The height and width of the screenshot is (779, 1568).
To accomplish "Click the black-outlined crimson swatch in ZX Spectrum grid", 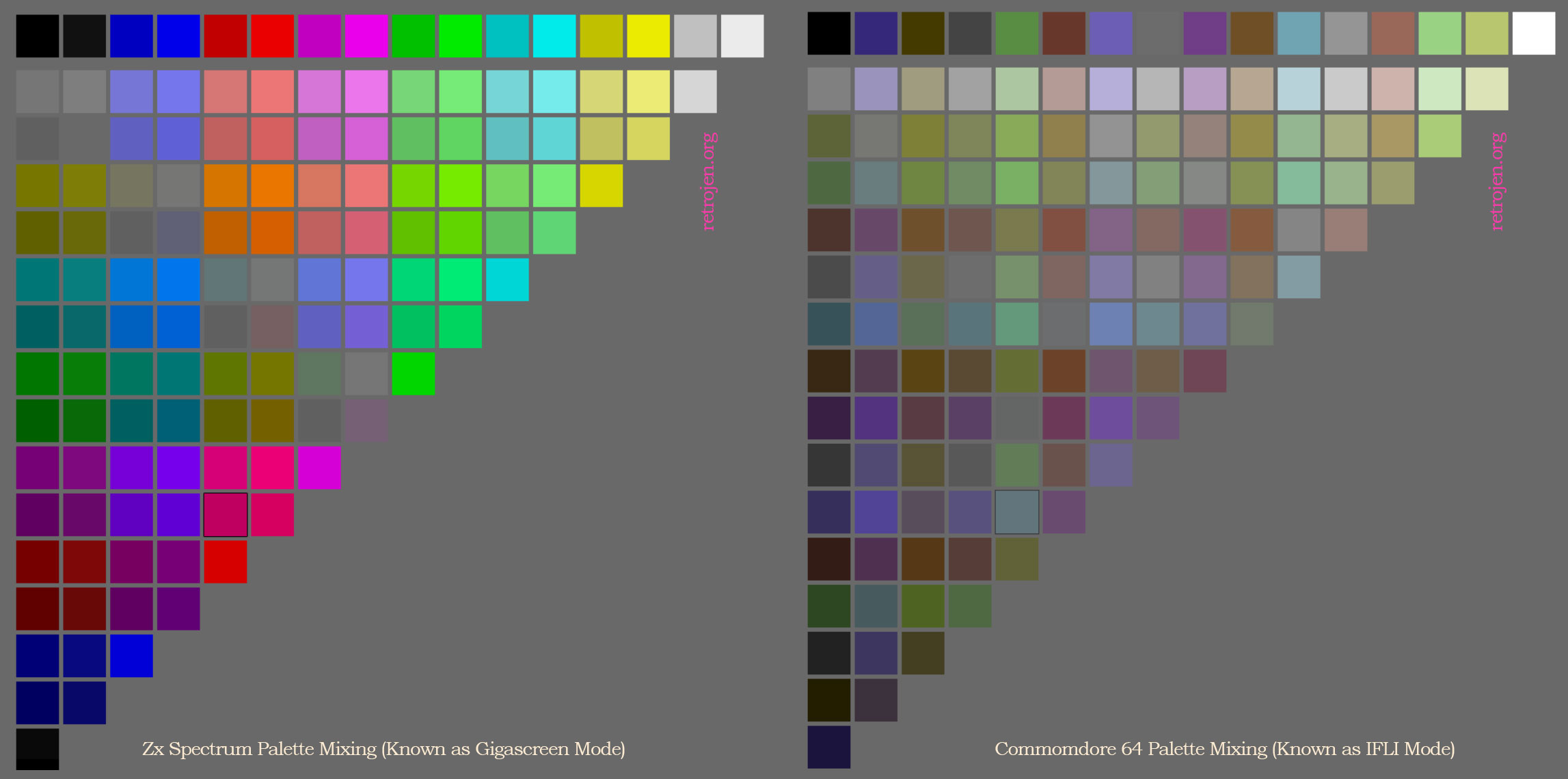I will click(226, 515).
